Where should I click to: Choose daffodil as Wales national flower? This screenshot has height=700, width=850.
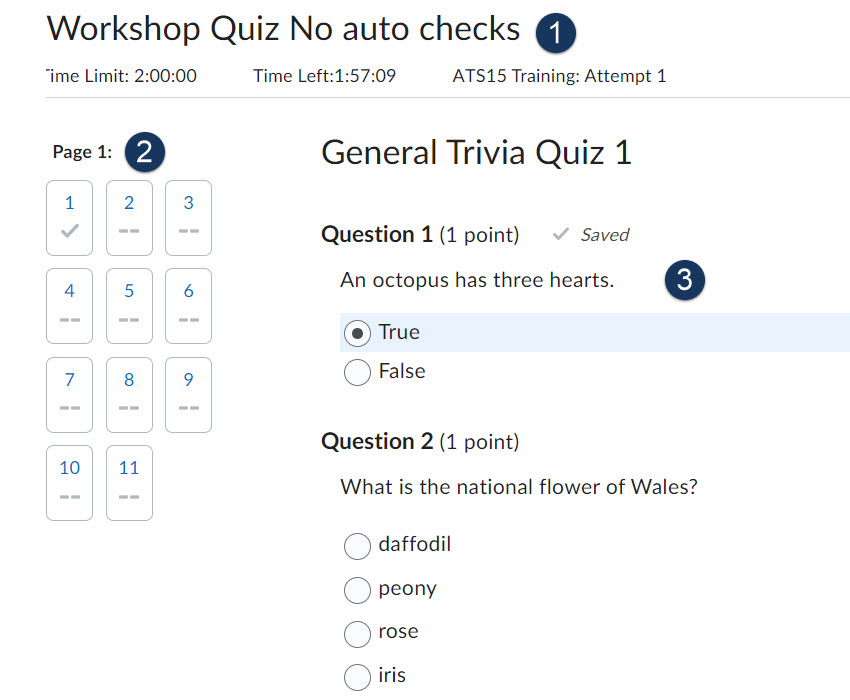pyautogui.click(x=357, y=546)
